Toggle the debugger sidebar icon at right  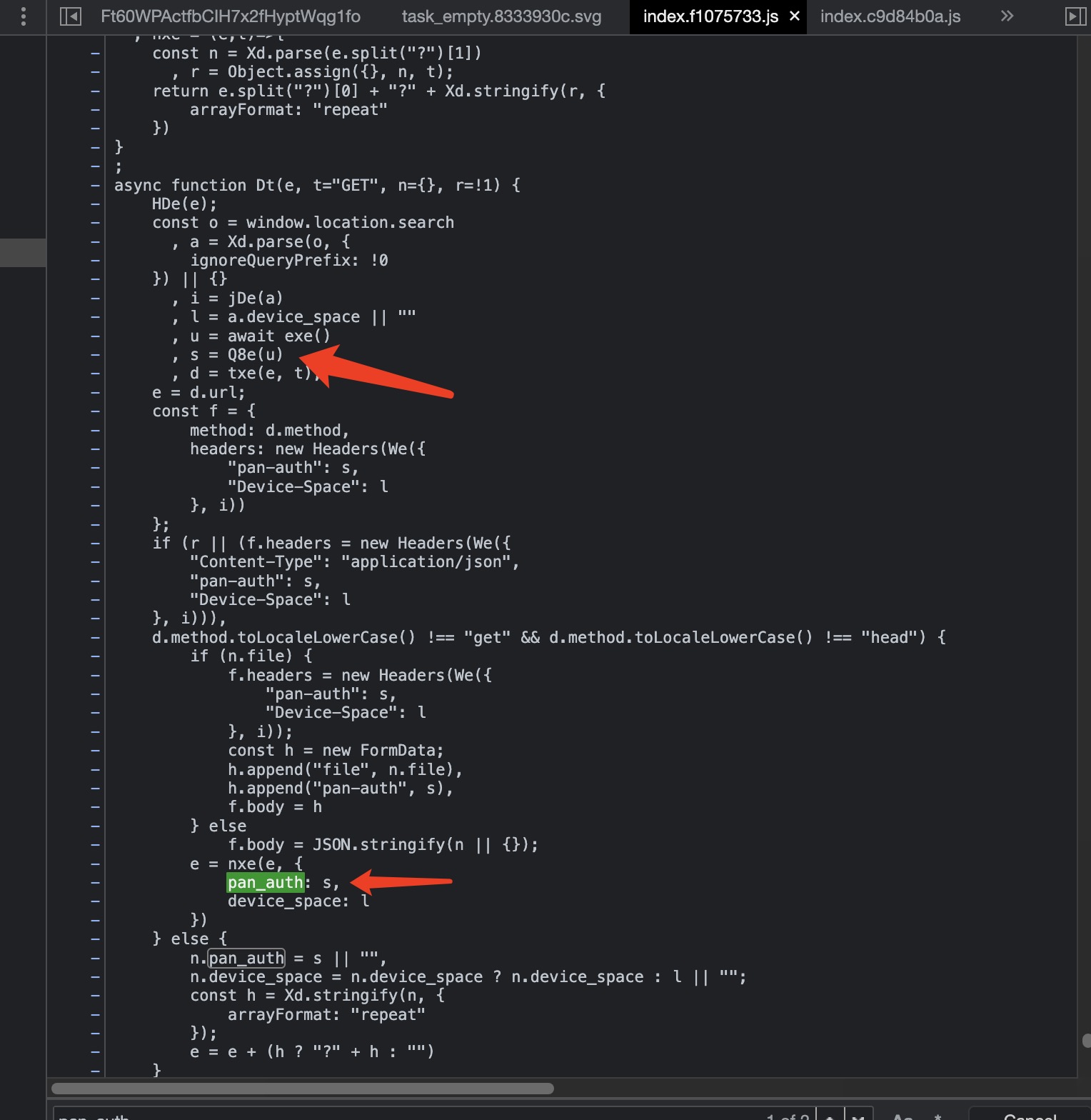click(1075, 16)
